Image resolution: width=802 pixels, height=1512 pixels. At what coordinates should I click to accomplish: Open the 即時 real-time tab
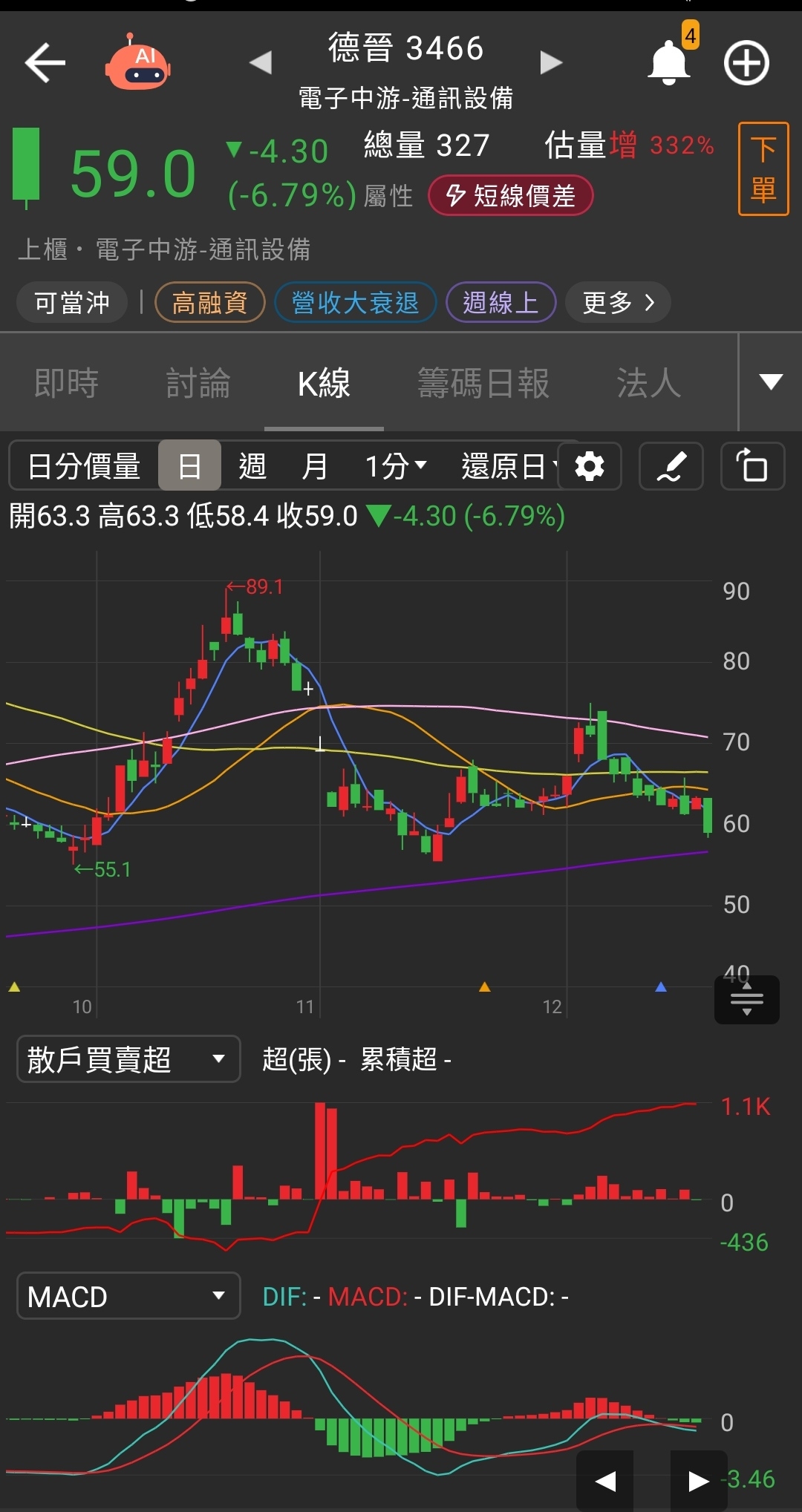(x=66, y=384)
